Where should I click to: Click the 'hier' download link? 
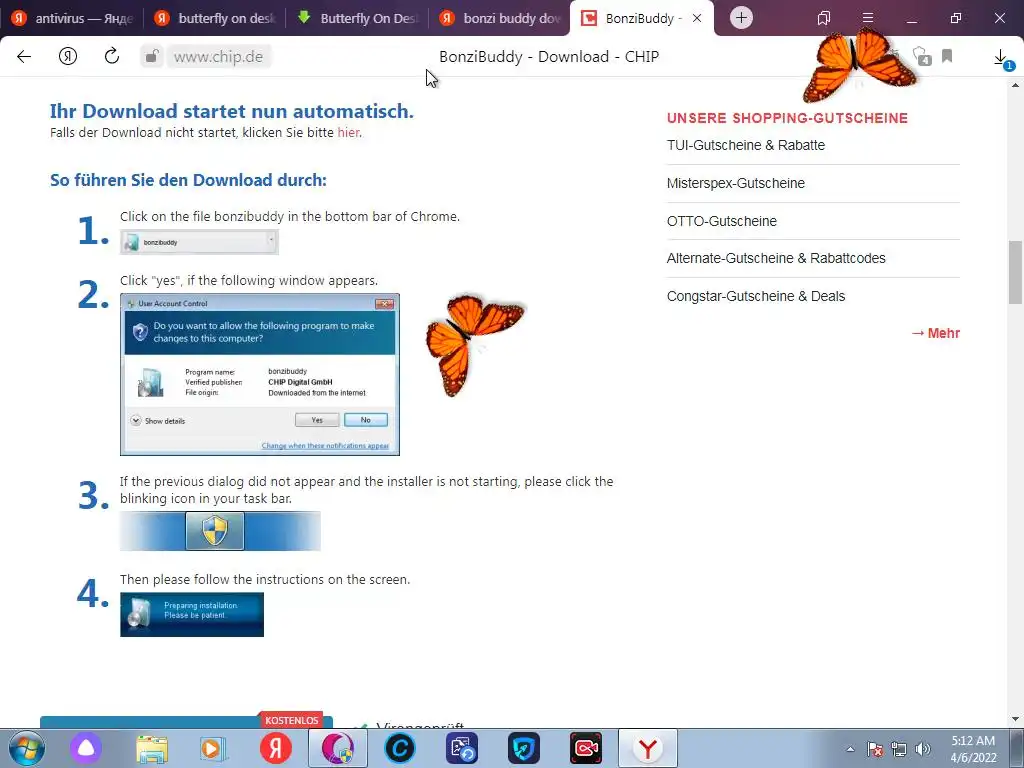(x=348, y=133)
